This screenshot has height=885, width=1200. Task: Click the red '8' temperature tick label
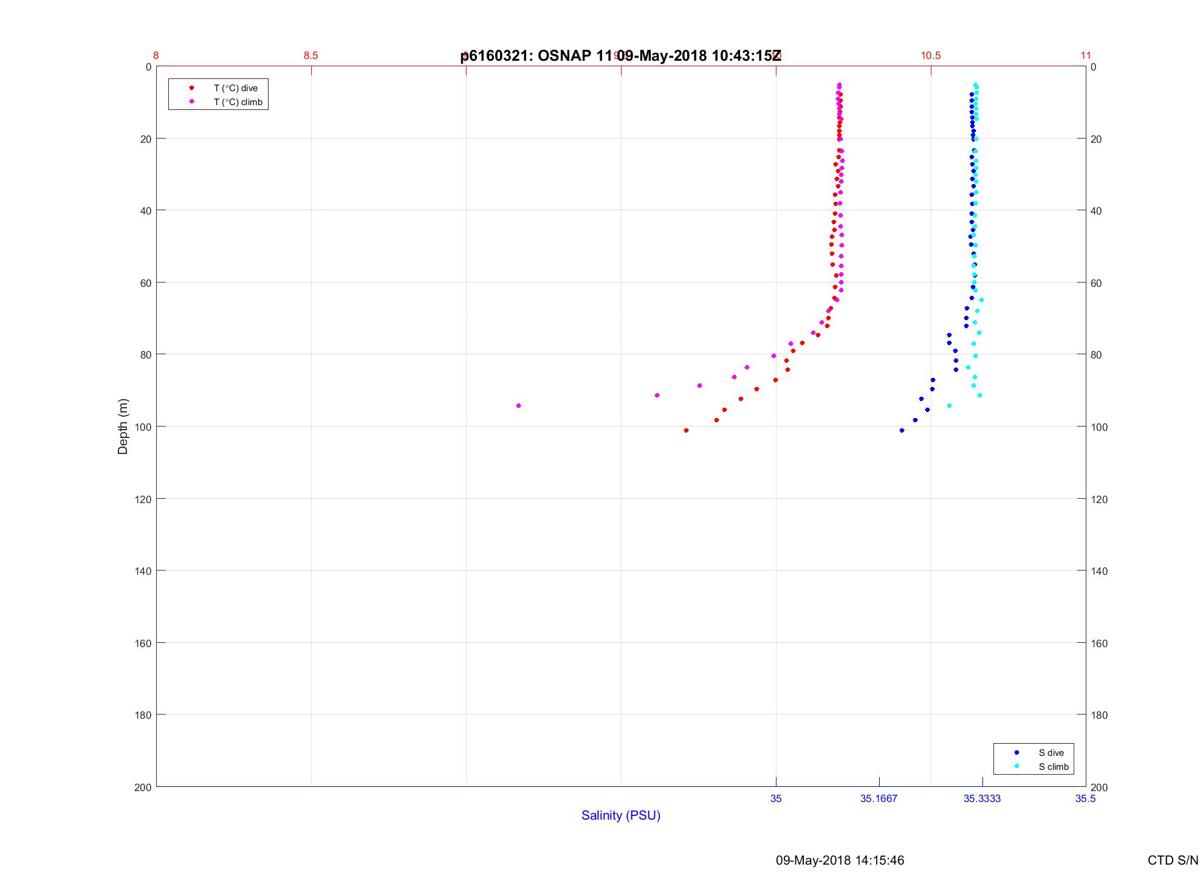156,56
